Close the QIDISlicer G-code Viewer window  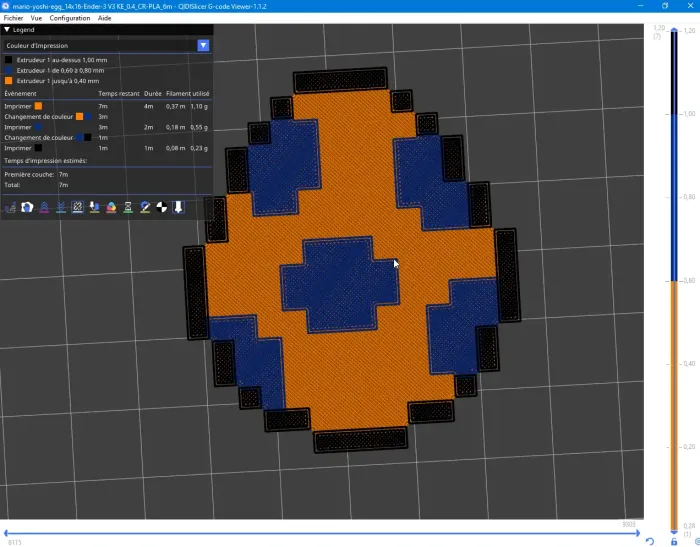click(x=690, y=6)
